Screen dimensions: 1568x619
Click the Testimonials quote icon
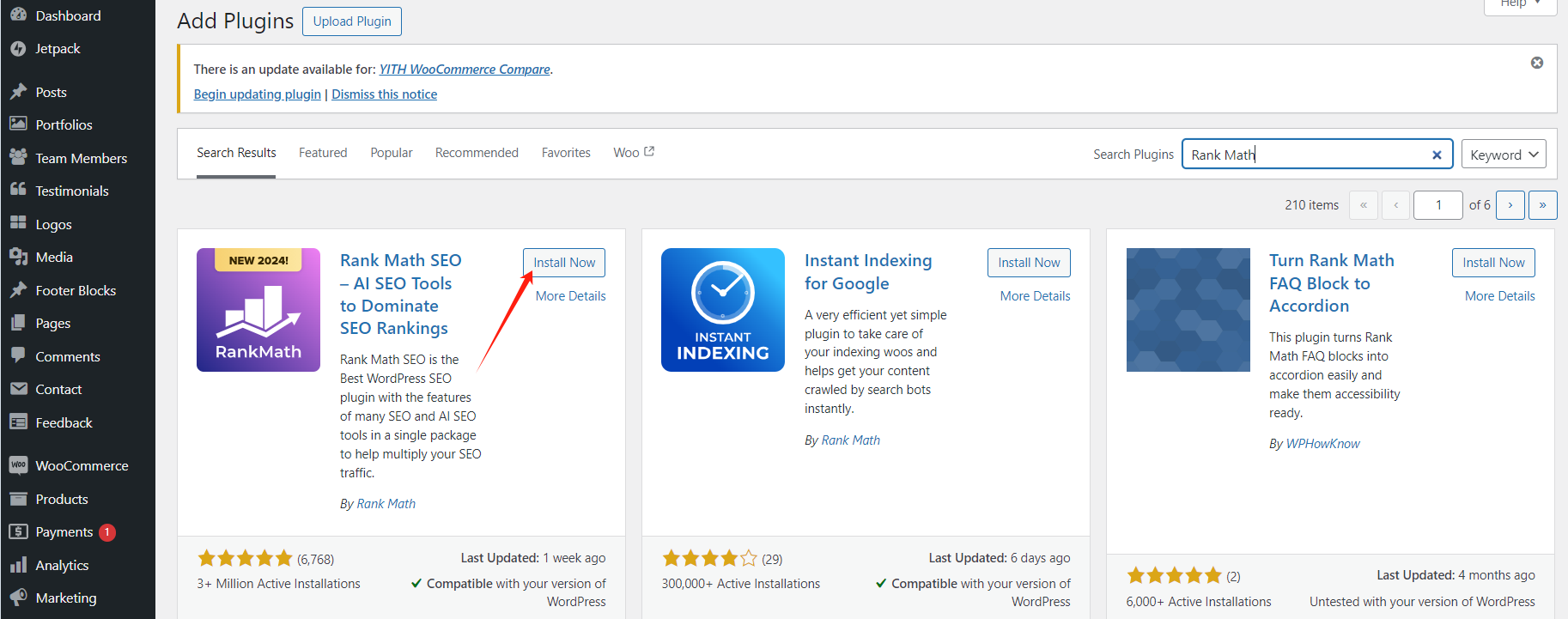coord(18,190)
